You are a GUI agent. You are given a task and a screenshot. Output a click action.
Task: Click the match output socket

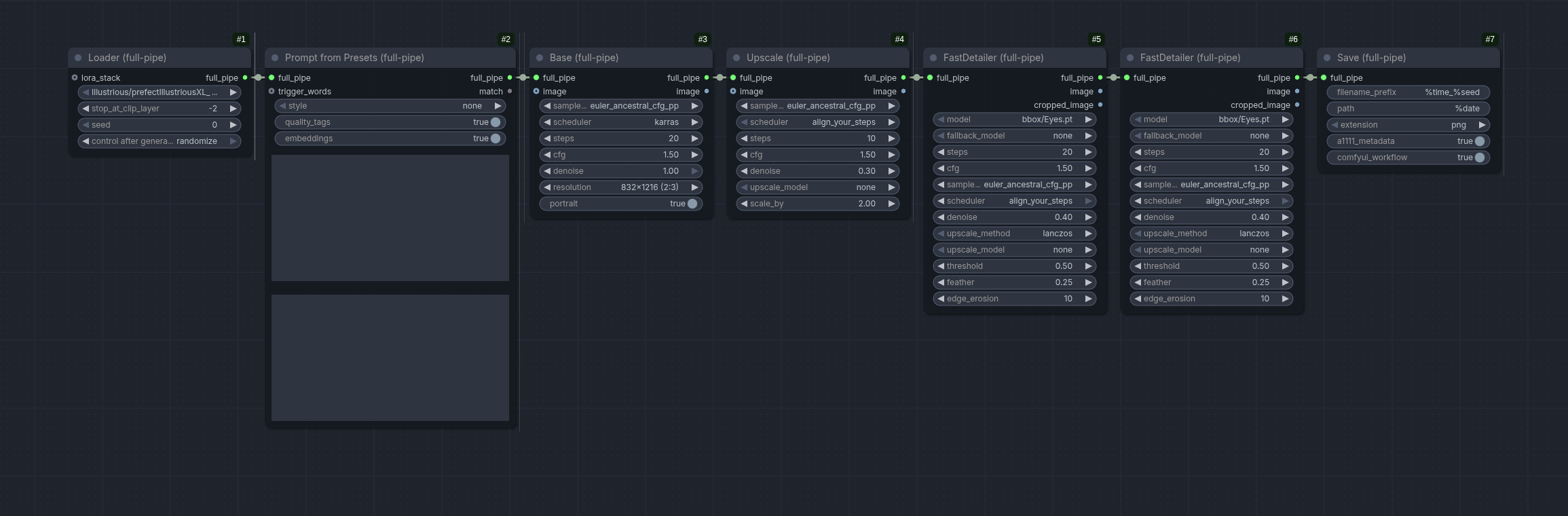point(510,91)
